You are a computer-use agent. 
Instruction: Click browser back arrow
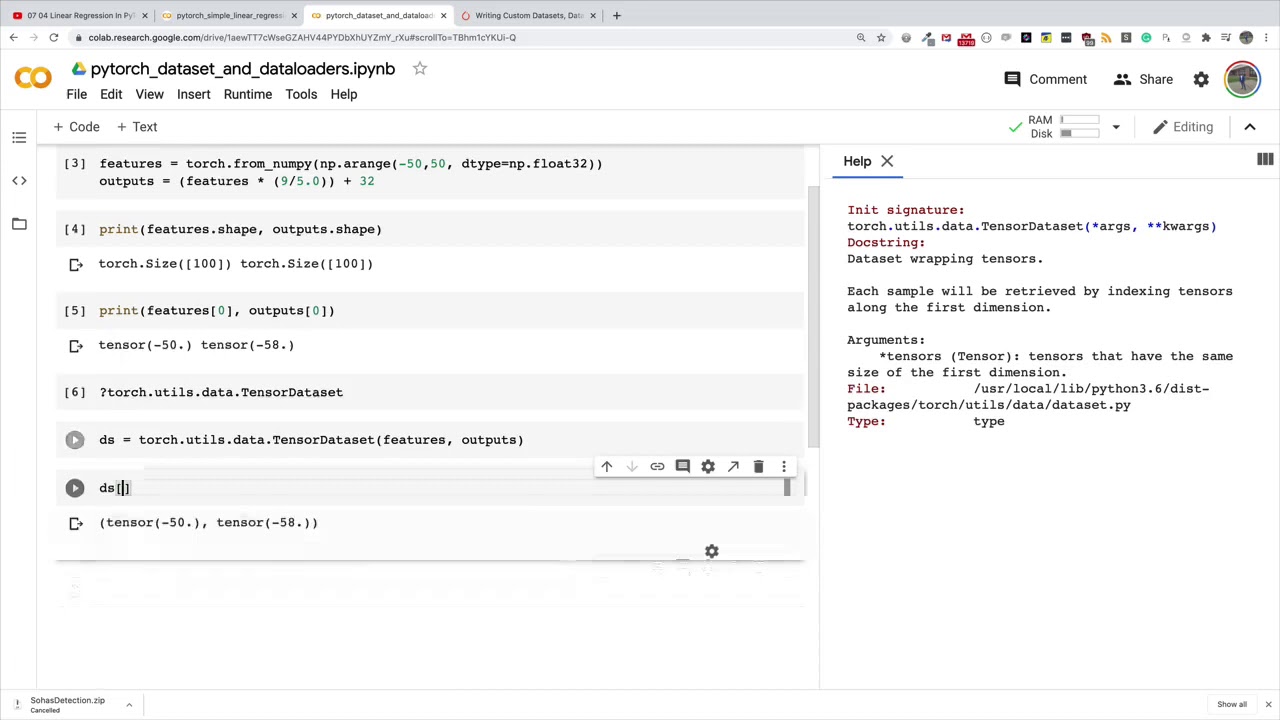pos(13,37)
